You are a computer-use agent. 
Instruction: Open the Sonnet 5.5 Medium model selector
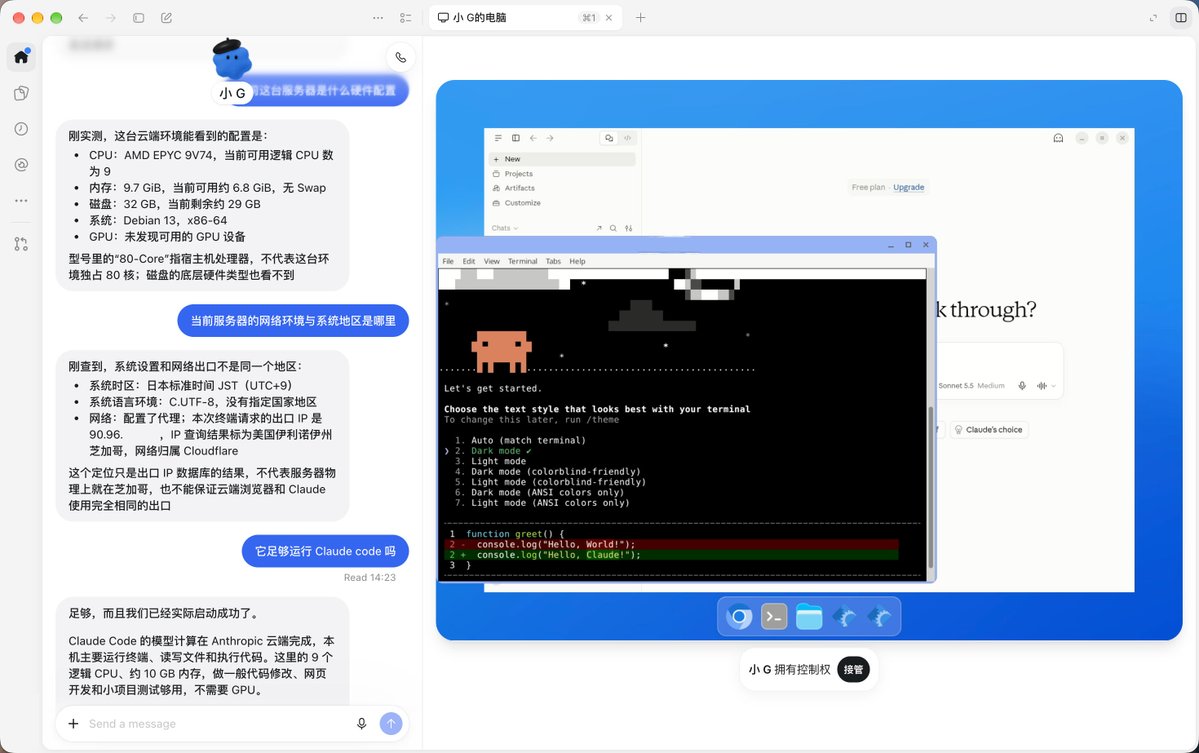tap(971, 385)
